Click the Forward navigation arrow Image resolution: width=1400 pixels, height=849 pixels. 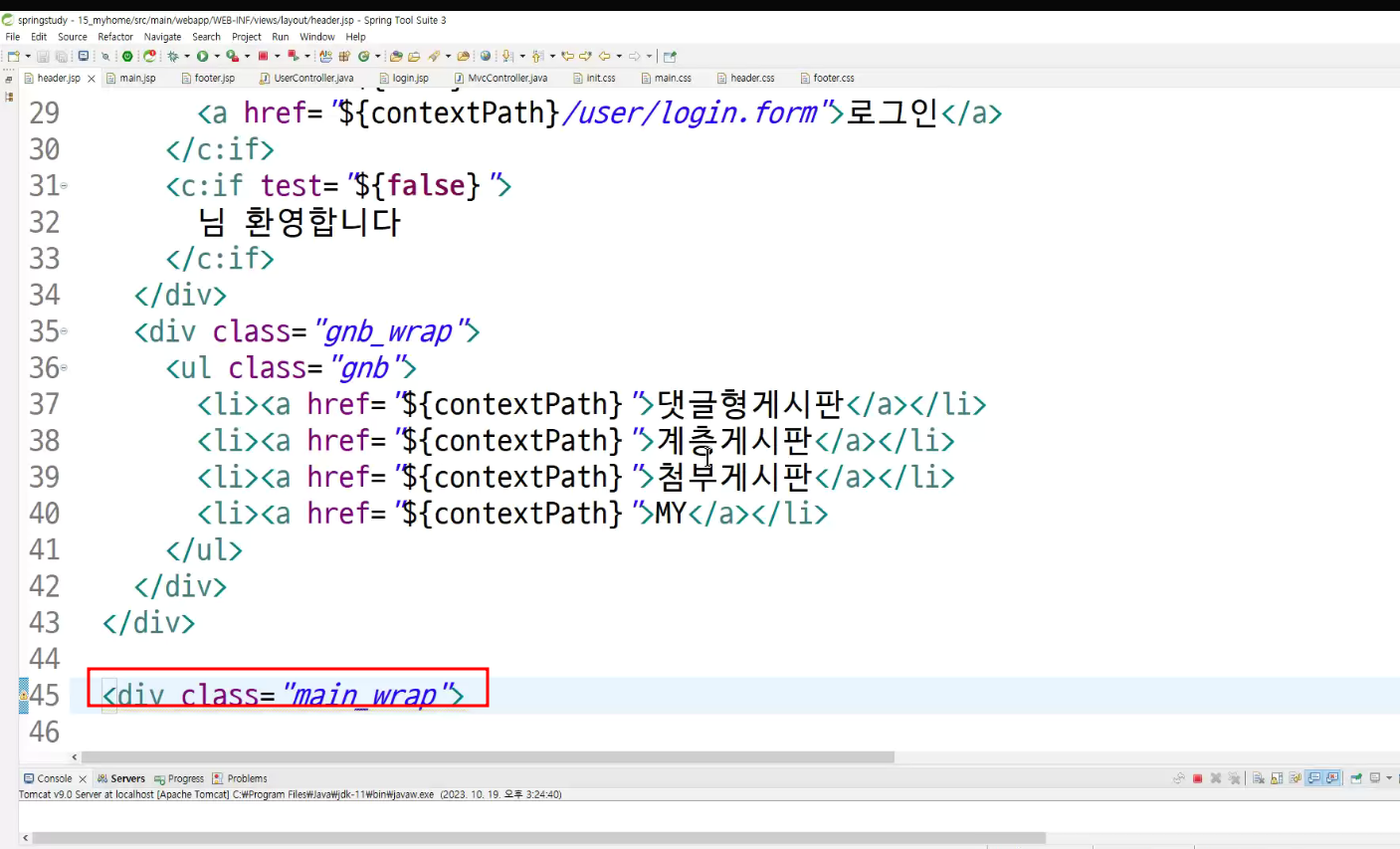tap(635, 56)
